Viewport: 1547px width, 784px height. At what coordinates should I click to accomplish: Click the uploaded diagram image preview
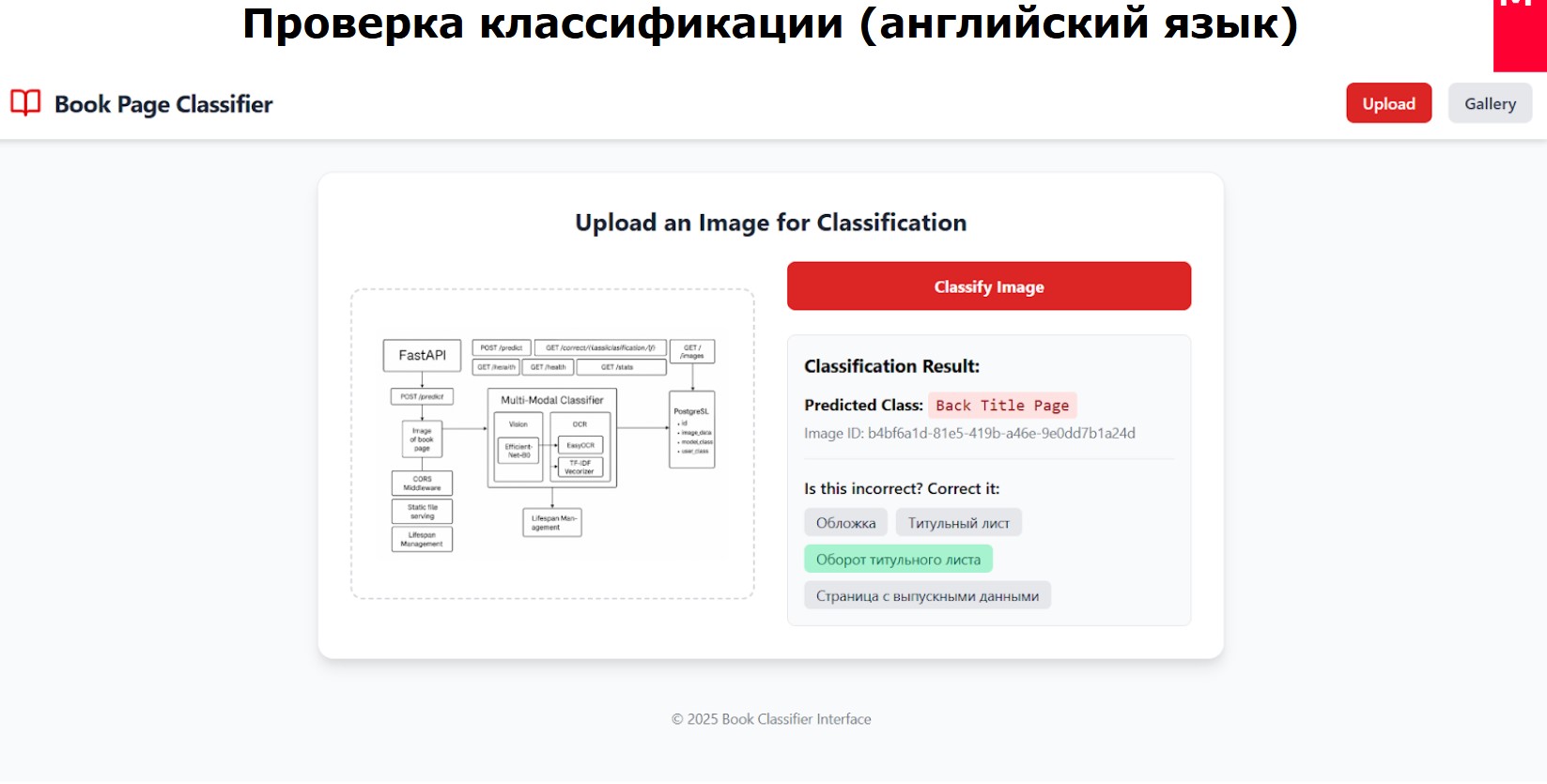pos(552,444)
